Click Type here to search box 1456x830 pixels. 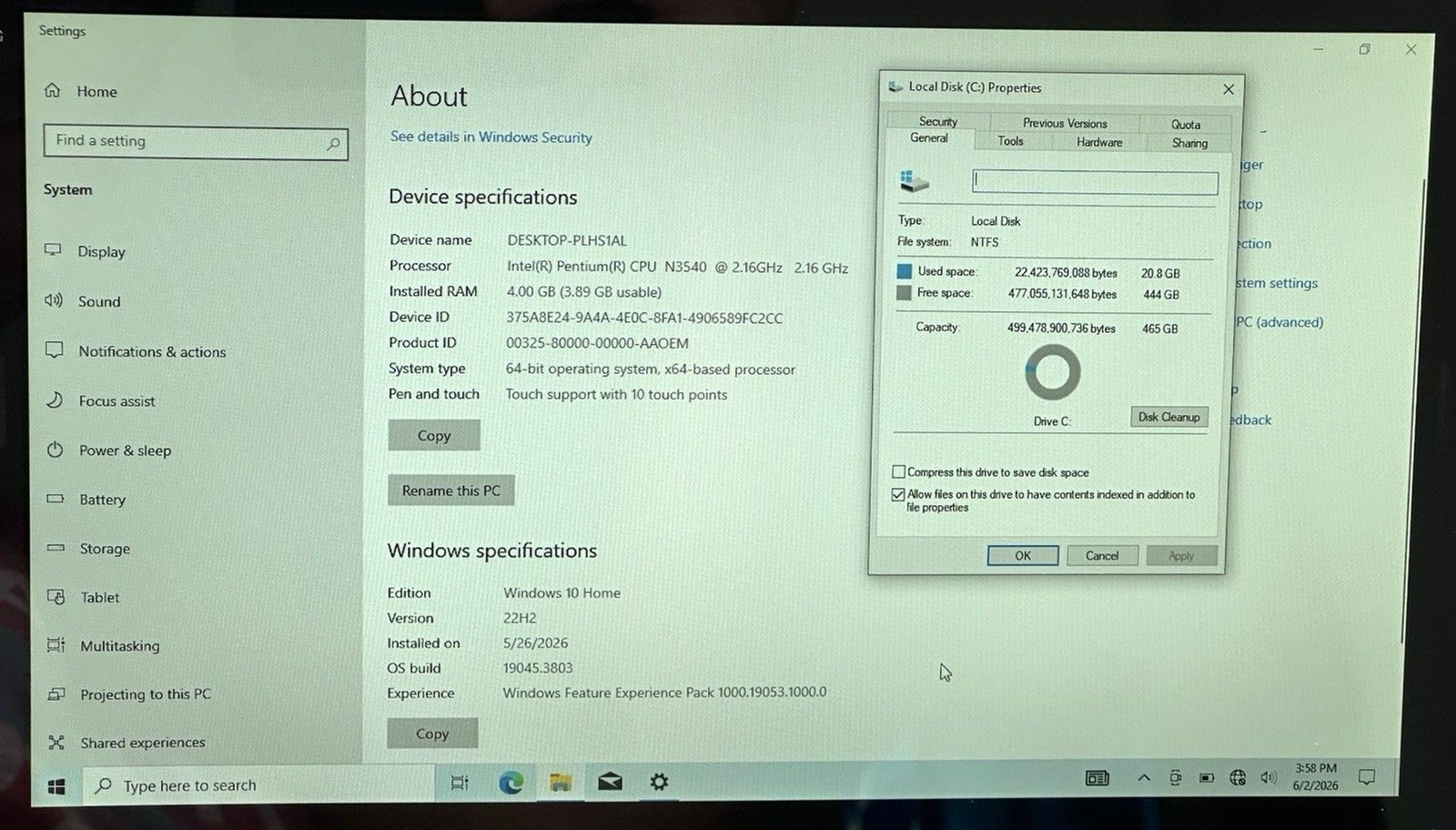259,784
